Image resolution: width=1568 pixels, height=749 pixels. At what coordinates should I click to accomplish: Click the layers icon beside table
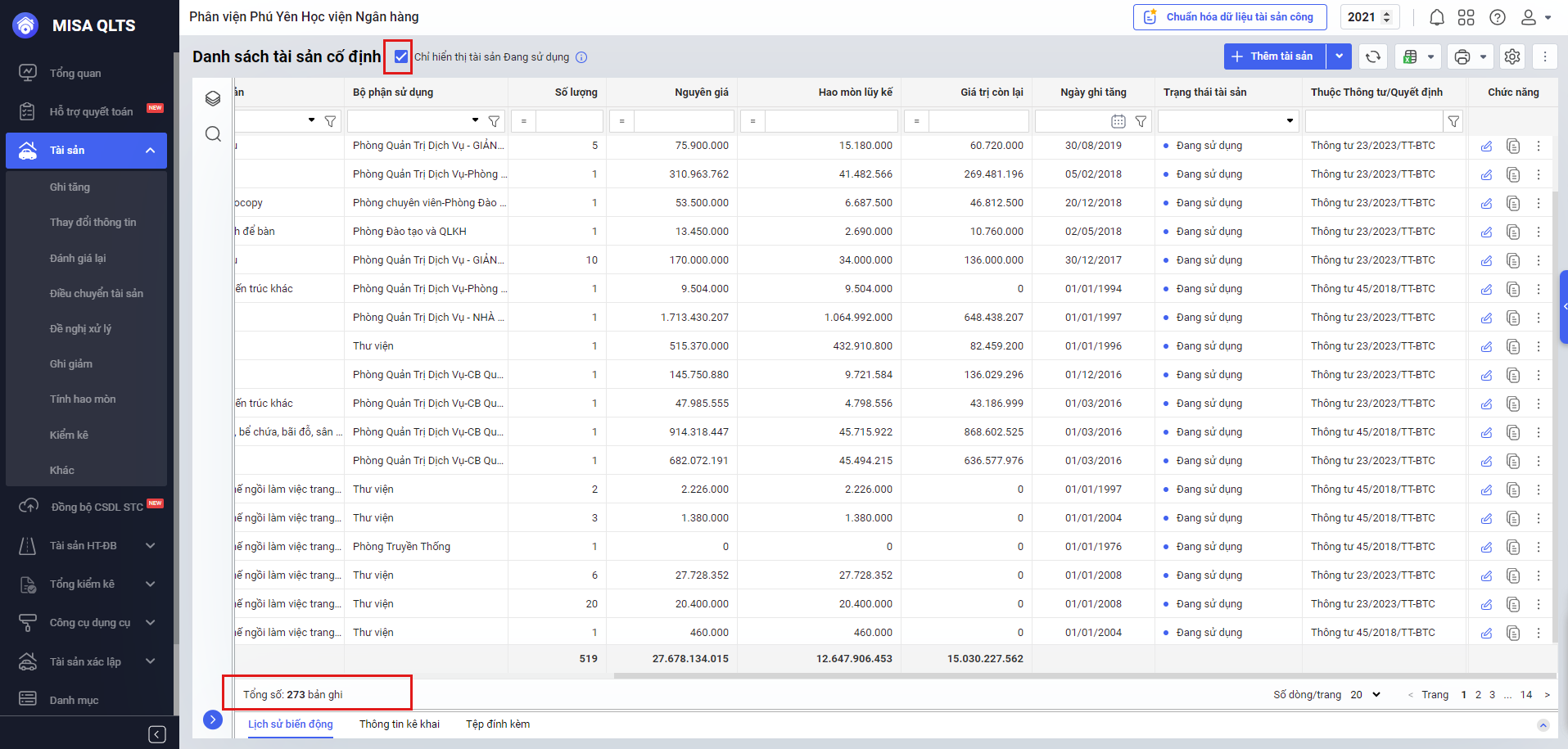(x=213, y=98)
